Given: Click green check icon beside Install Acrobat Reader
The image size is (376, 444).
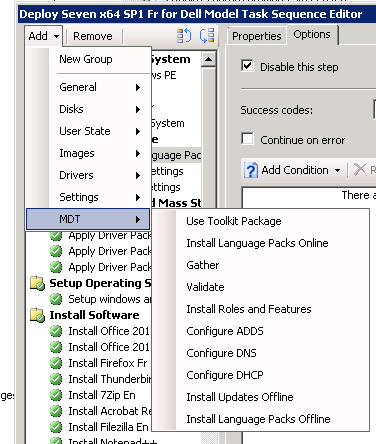Looking at the screenshot, I should 56,411.
